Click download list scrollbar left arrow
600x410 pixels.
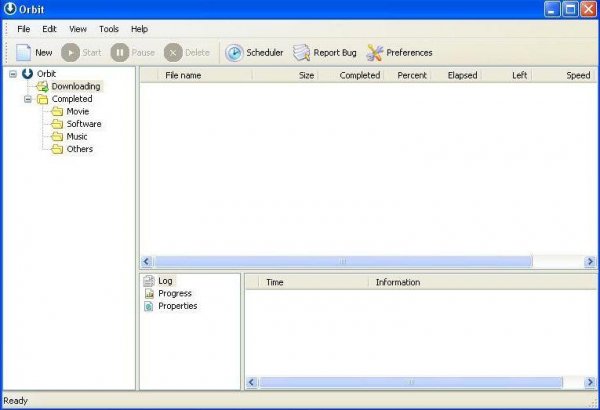[146, 261]
